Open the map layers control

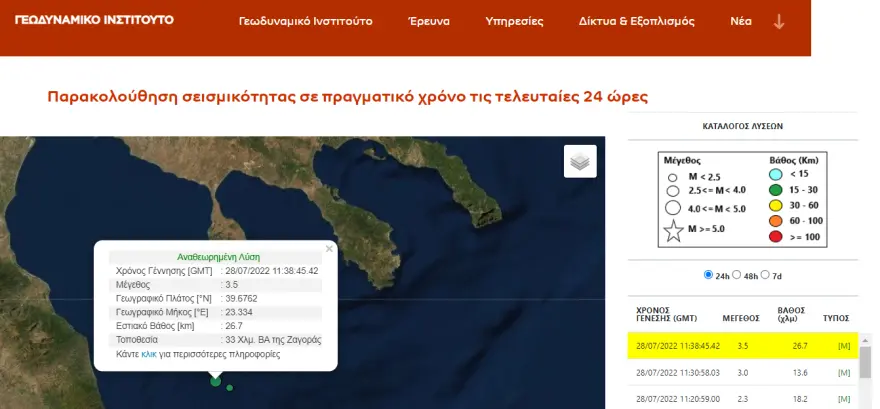point(580,160)
